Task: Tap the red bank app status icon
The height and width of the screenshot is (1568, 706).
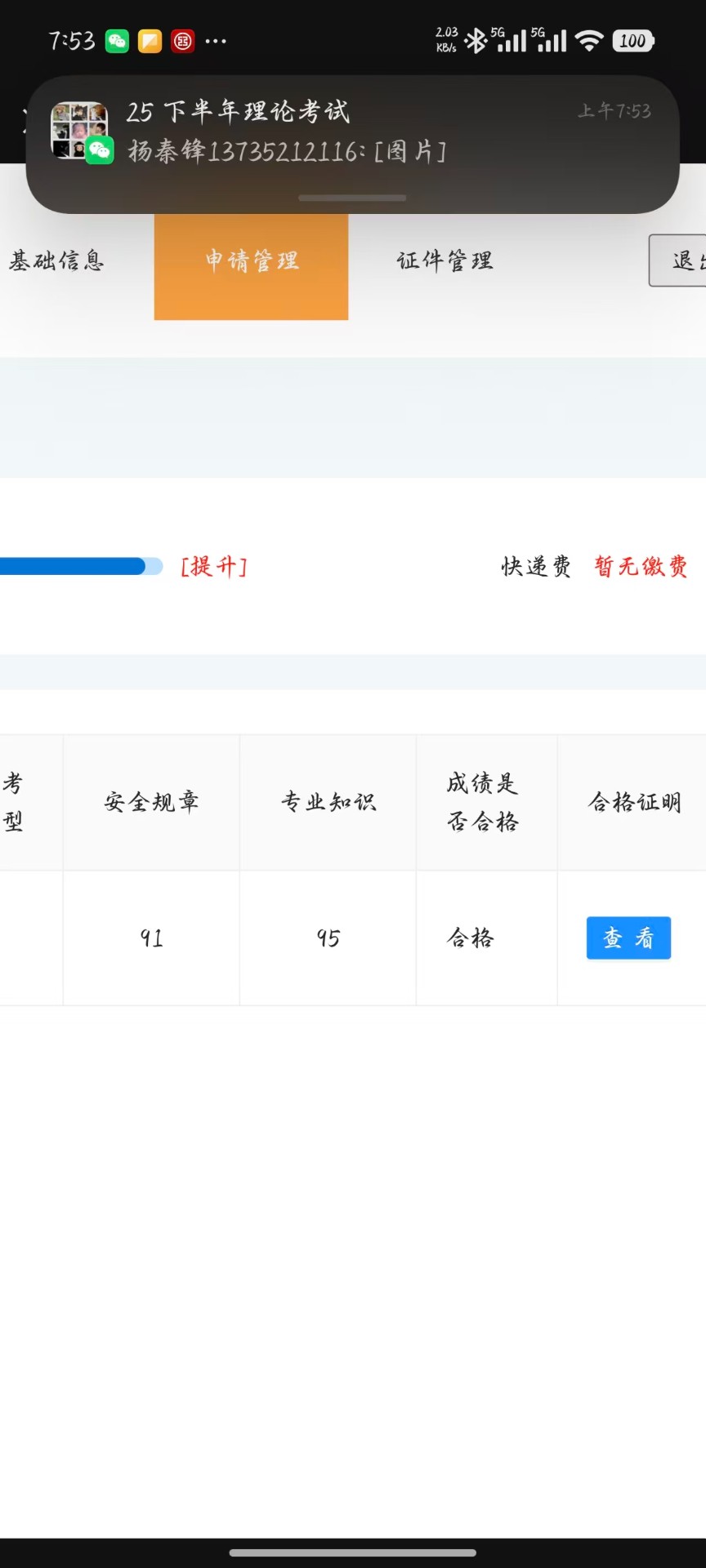Action: (x=183, y=41)
